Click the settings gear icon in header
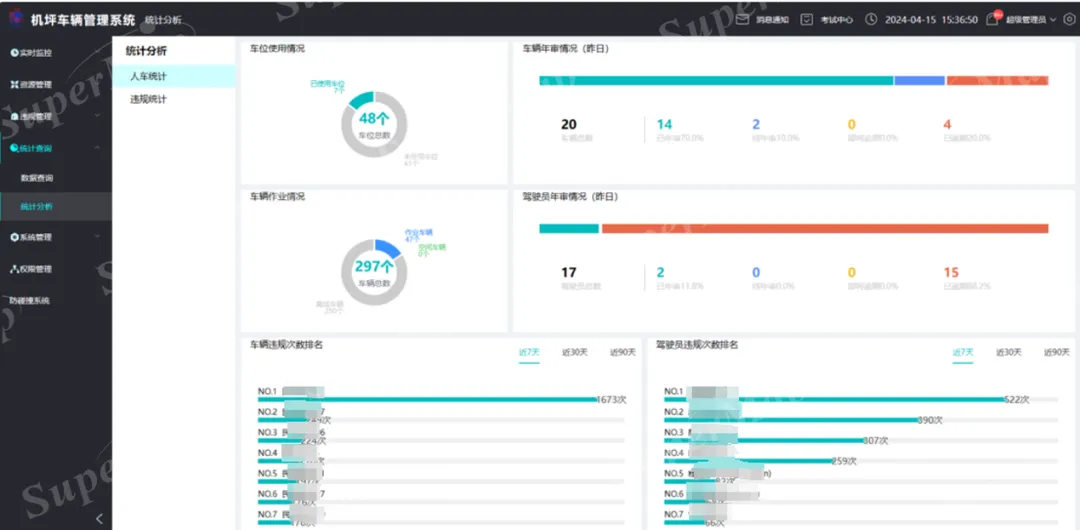The width and height of the screenshot is (1080, 530). [1069, 19]
